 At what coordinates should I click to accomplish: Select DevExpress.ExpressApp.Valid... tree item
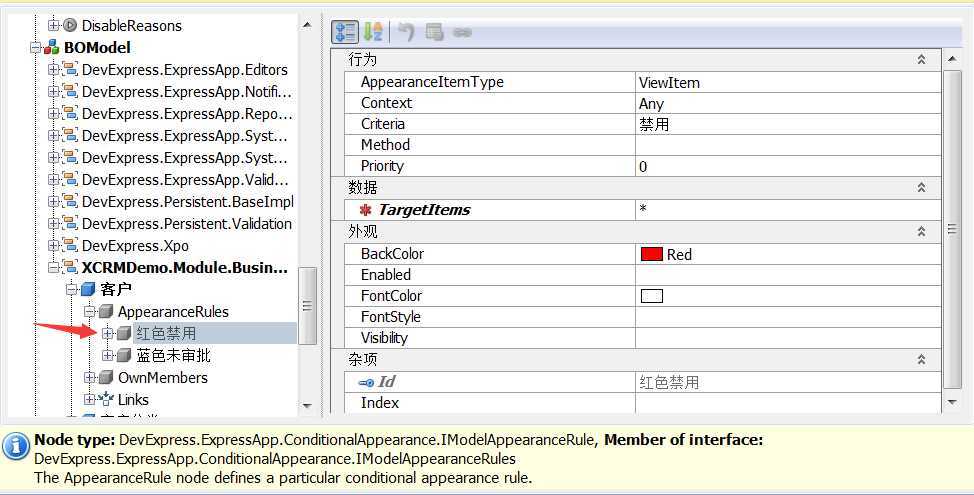pyautogui.click(x=185, y=179)
